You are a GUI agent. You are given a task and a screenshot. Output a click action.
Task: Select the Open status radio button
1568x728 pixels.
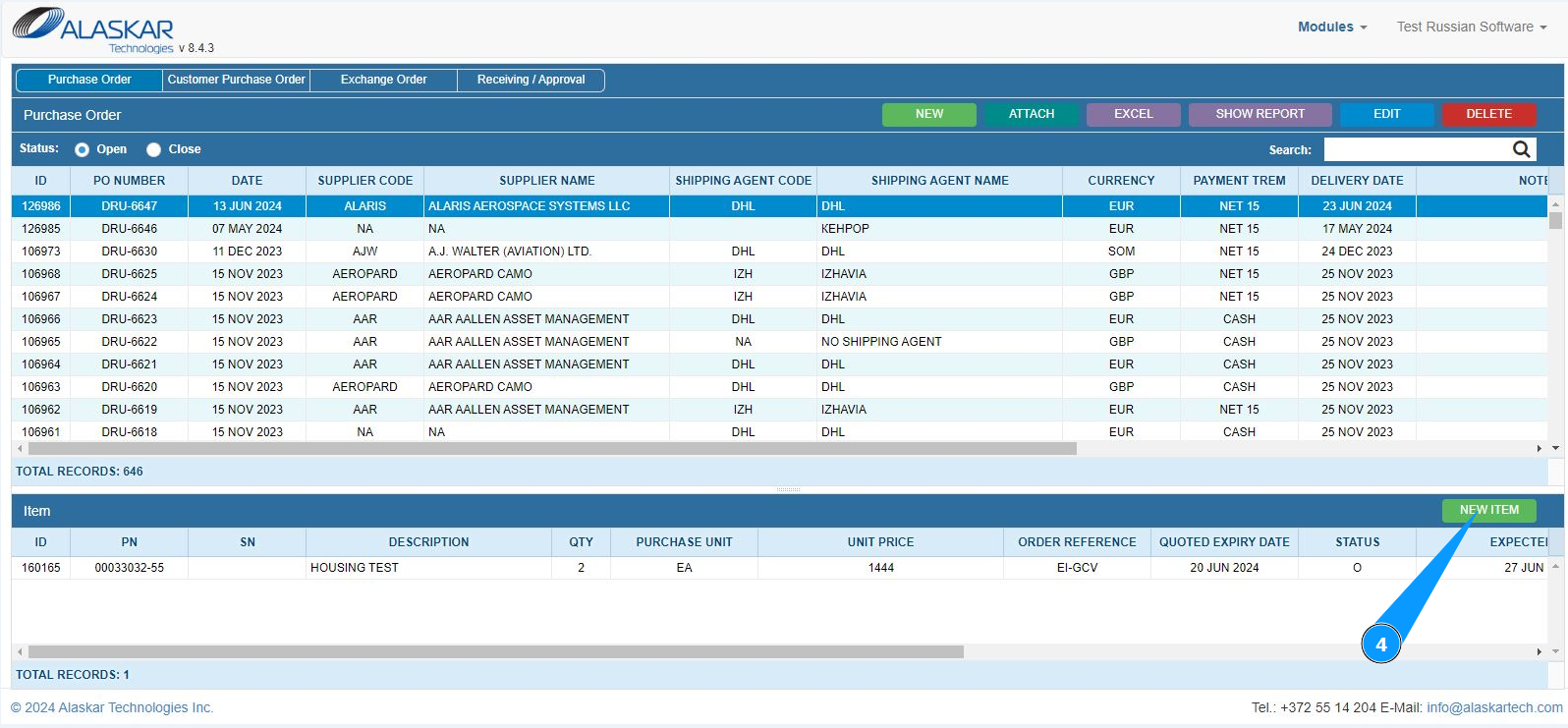[x=83, y=149]
